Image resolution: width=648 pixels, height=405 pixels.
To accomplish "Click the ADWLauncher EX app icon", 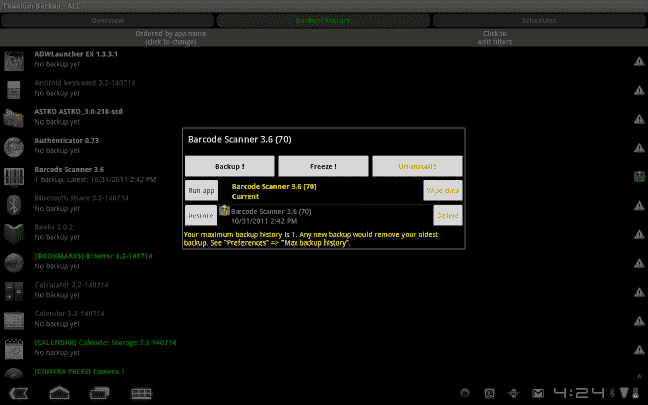I will tap(14, 61).
